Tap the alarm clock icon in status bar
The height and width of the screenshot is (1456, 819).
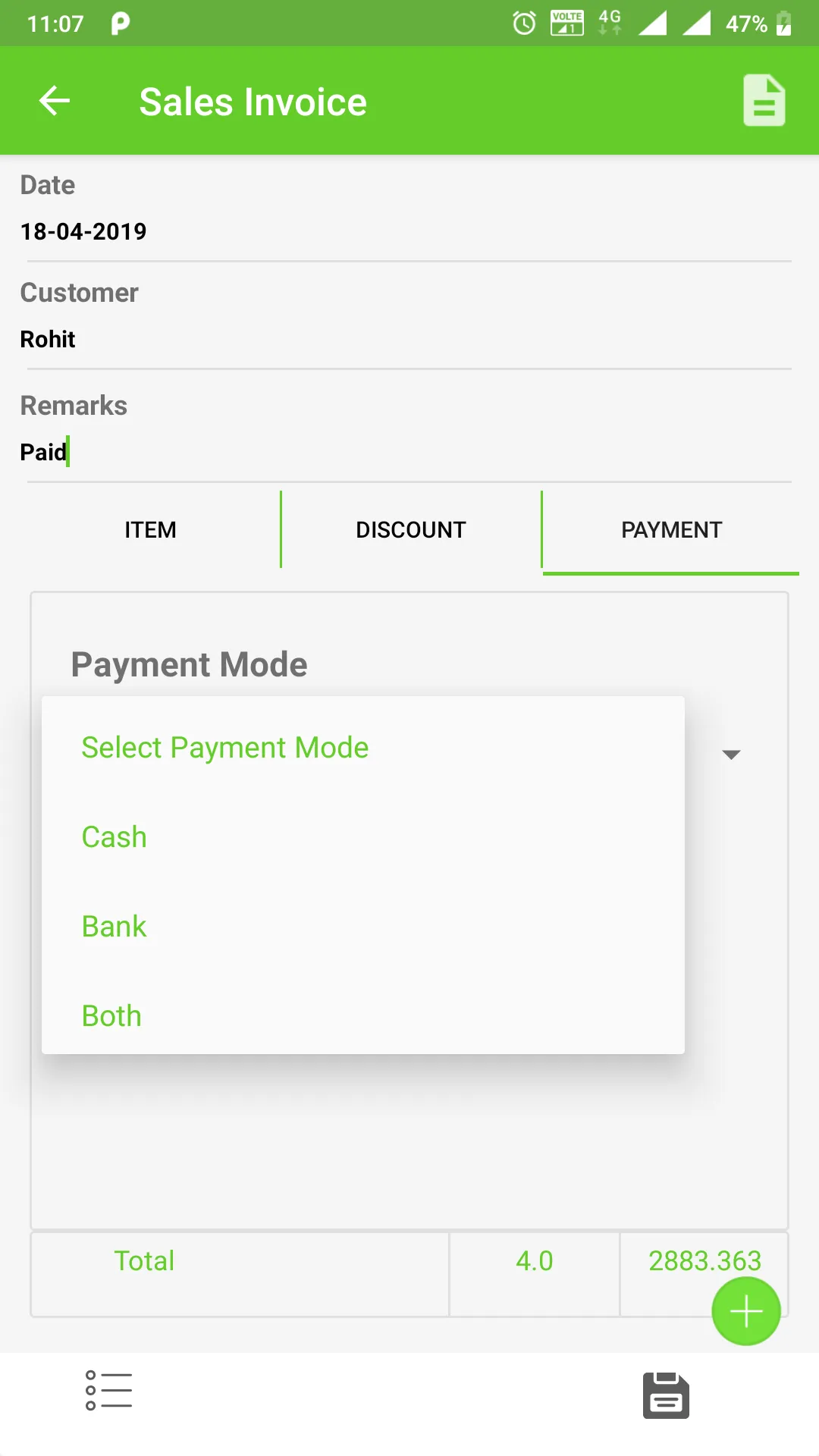pos(523,23)
